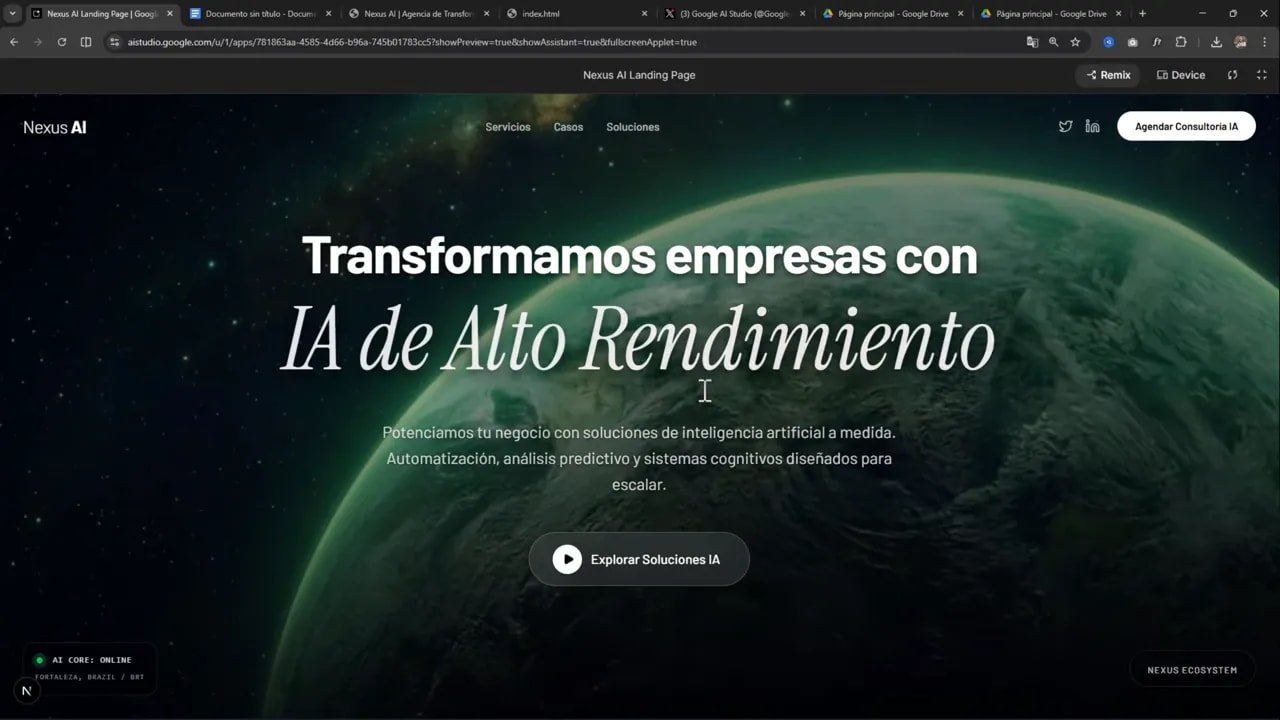The width and height of the screenshot is (1280, 720).
Task: Go forward in browser history
Action: 38,42
